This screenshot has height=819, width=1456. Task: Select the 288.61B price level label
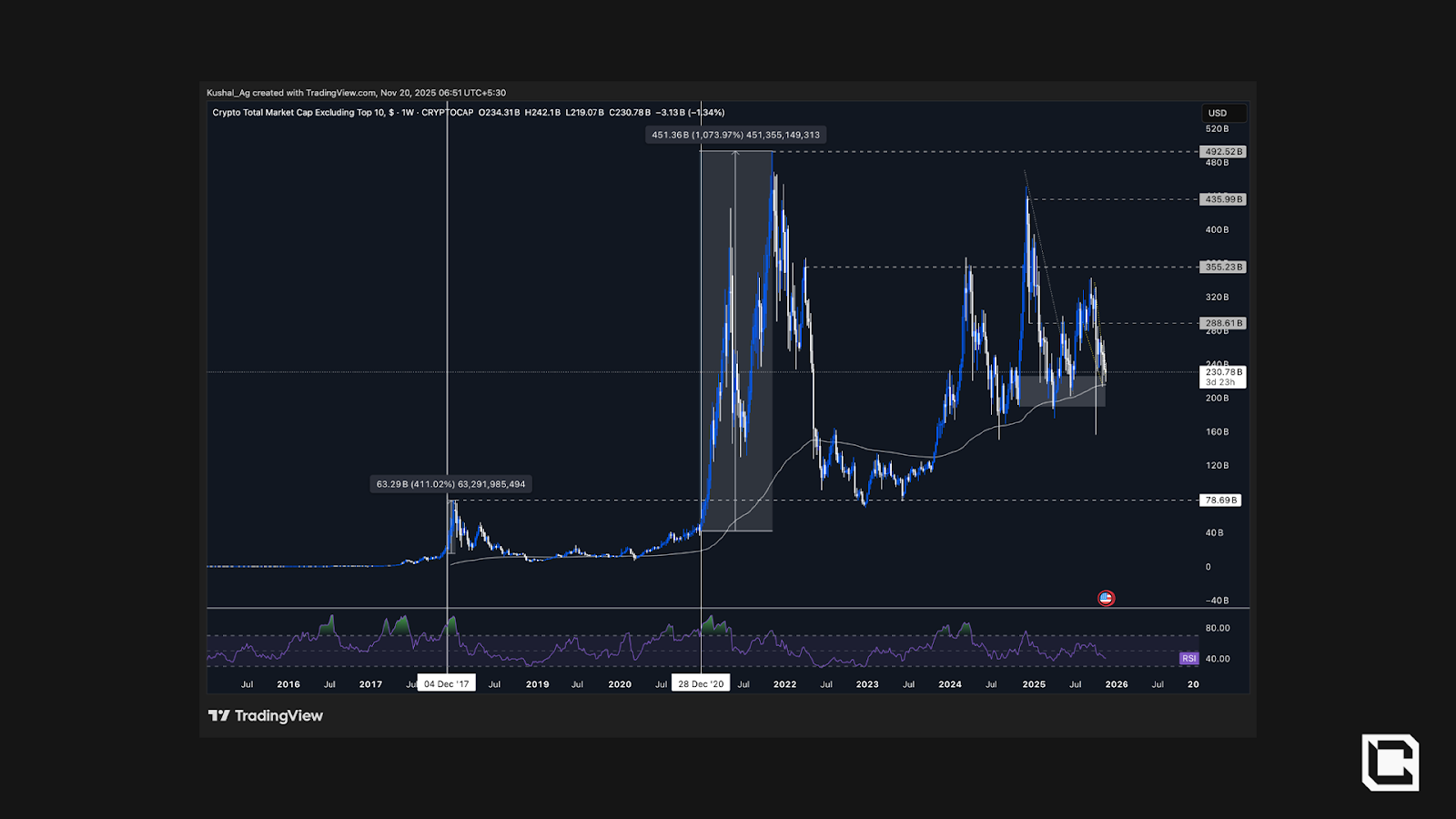1223,323
